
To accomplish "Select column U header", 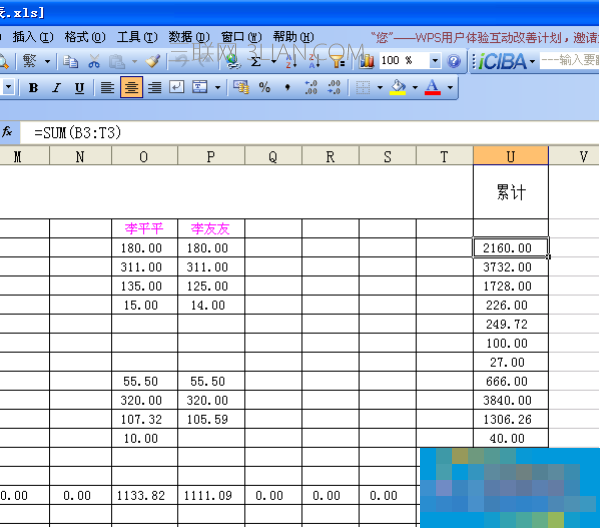I will coord(511,156).
